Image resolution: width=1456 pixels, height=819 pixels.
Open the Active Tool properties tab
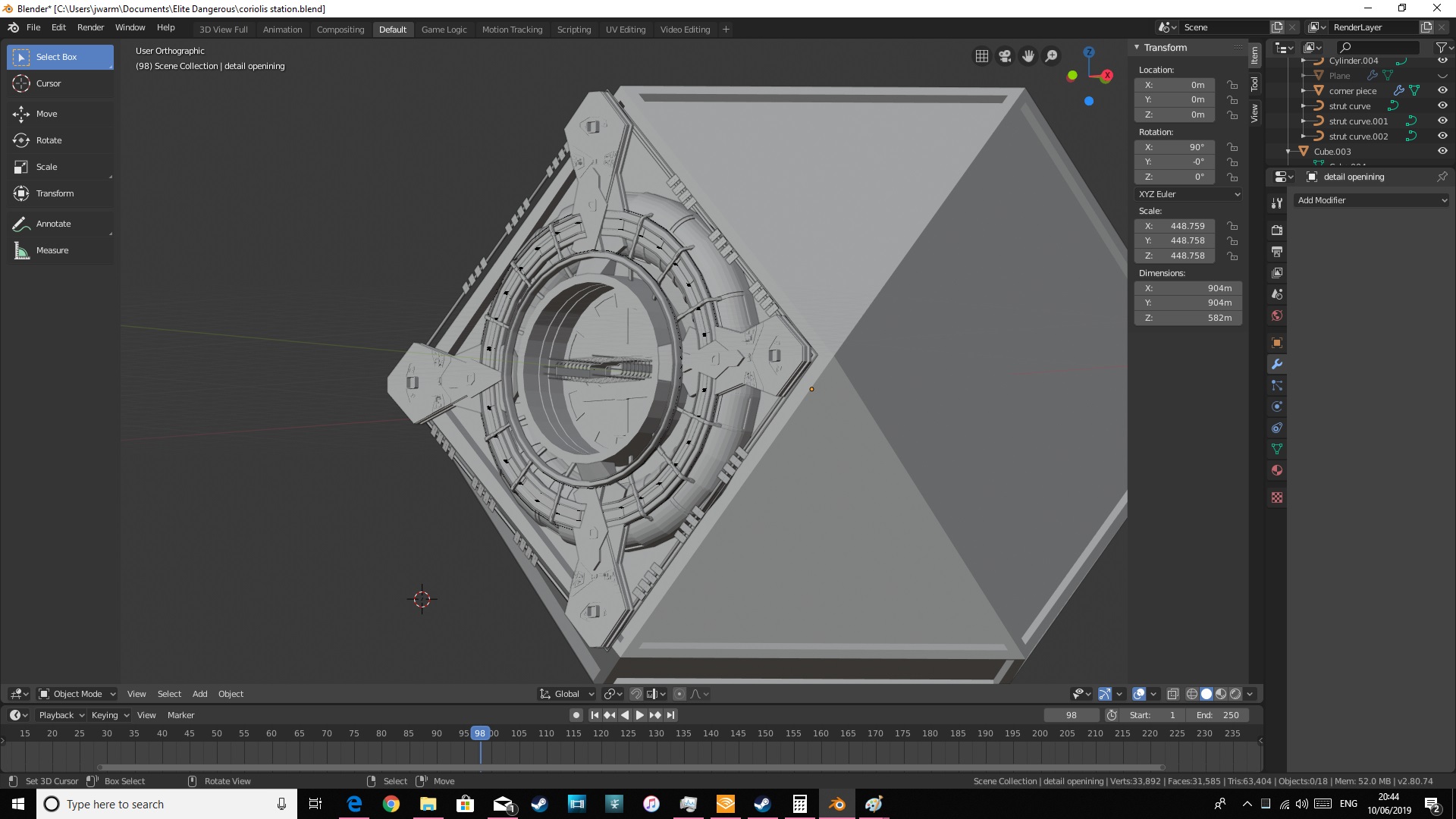point(1277,202)
